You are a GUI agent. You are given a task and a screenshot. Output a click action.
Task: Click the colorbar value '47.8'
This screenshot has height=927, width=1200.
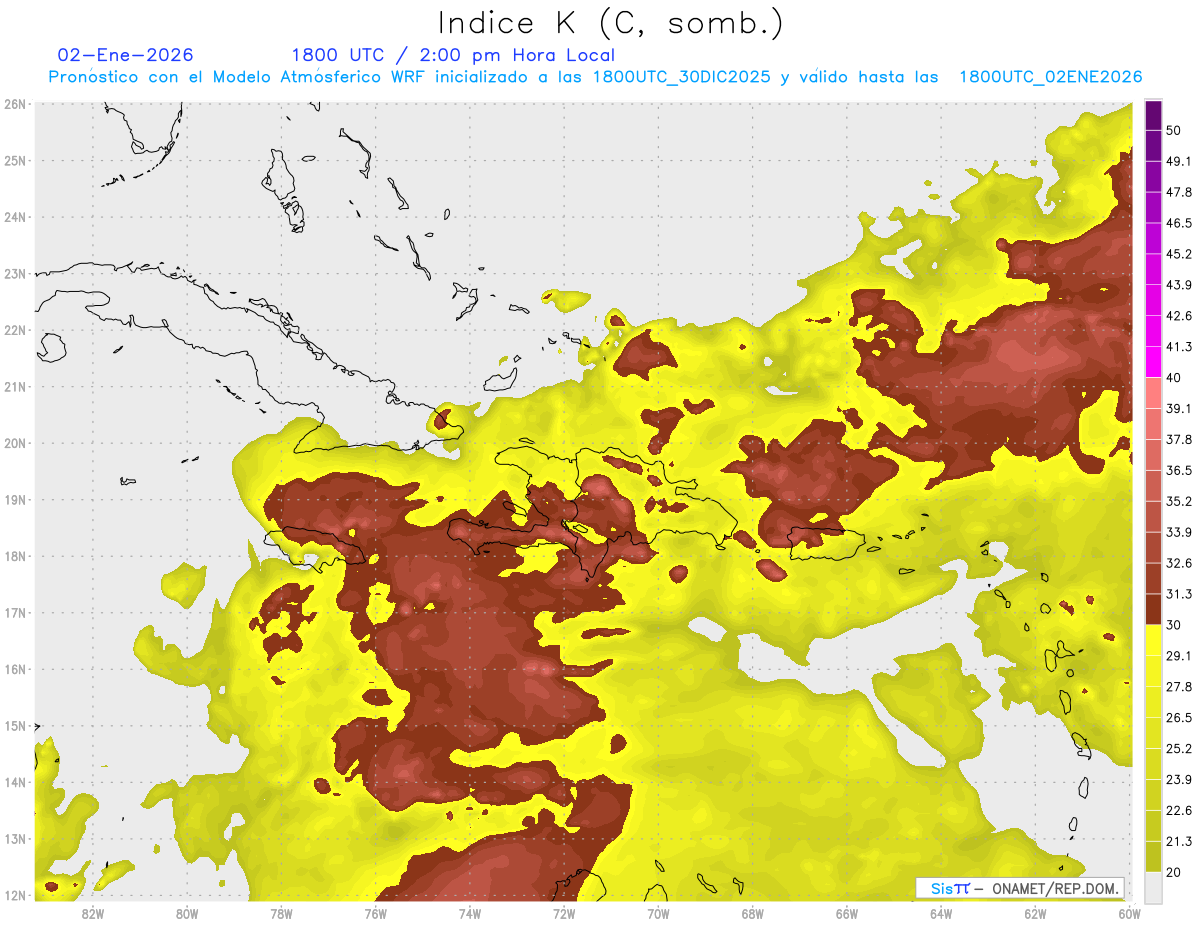coord(1178,192)
